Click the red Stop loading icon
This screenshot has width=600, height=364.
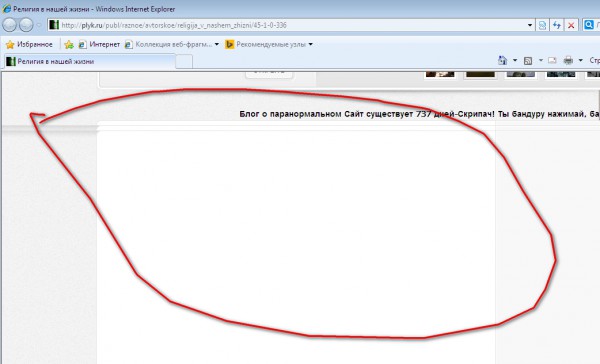571,25
